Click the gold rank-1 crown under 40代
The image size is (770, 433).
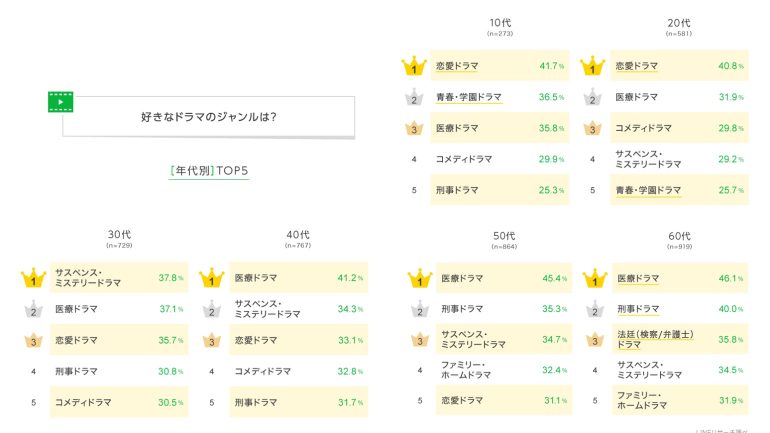click(x=212, y=278)
